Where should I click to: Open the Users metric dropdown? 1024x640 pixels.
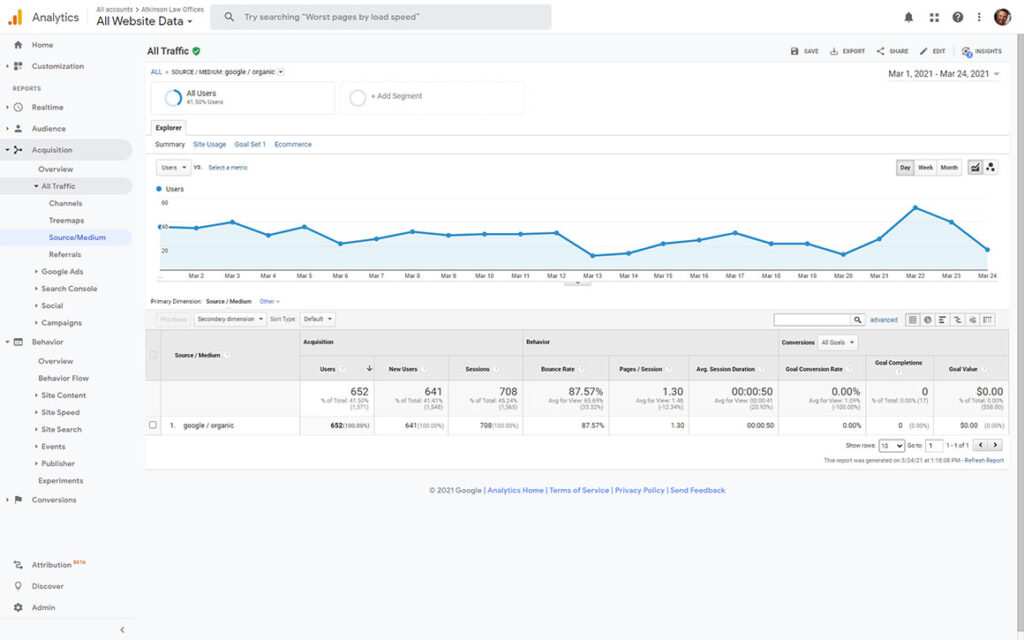tap(174, 168)
